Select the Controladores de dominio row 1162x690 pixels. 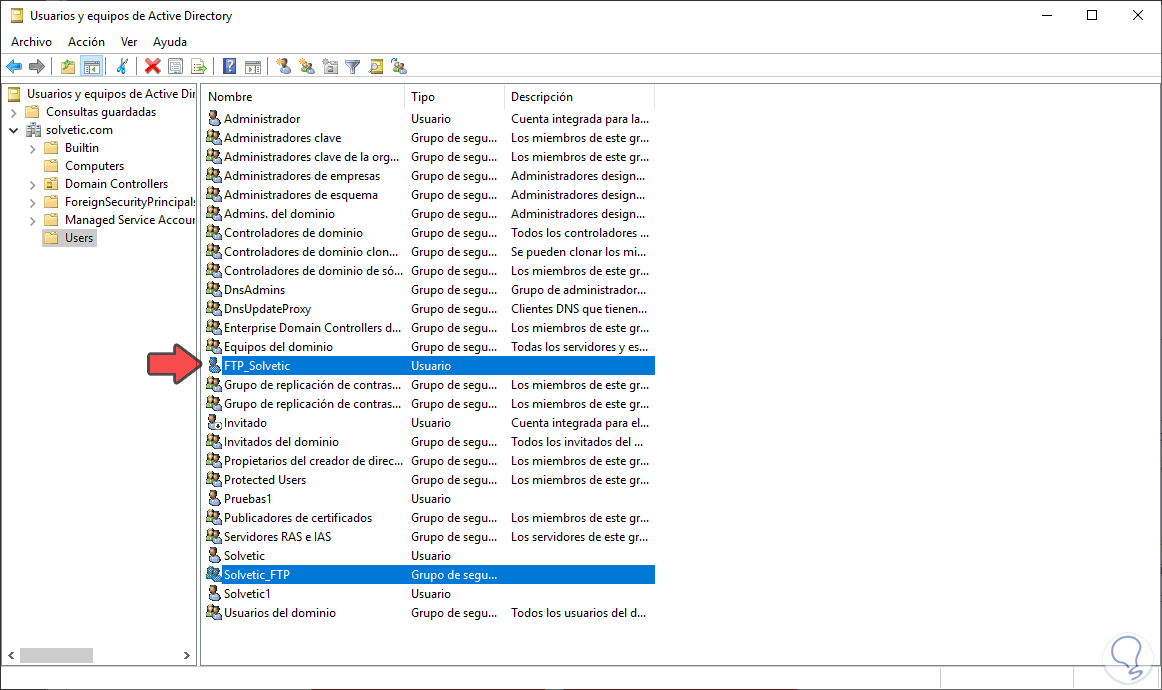coord(428,233)
